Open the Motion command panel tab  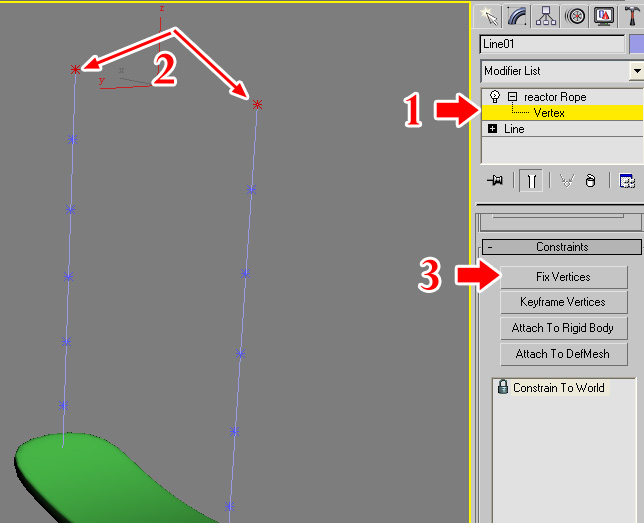click(x=575, y=16)
